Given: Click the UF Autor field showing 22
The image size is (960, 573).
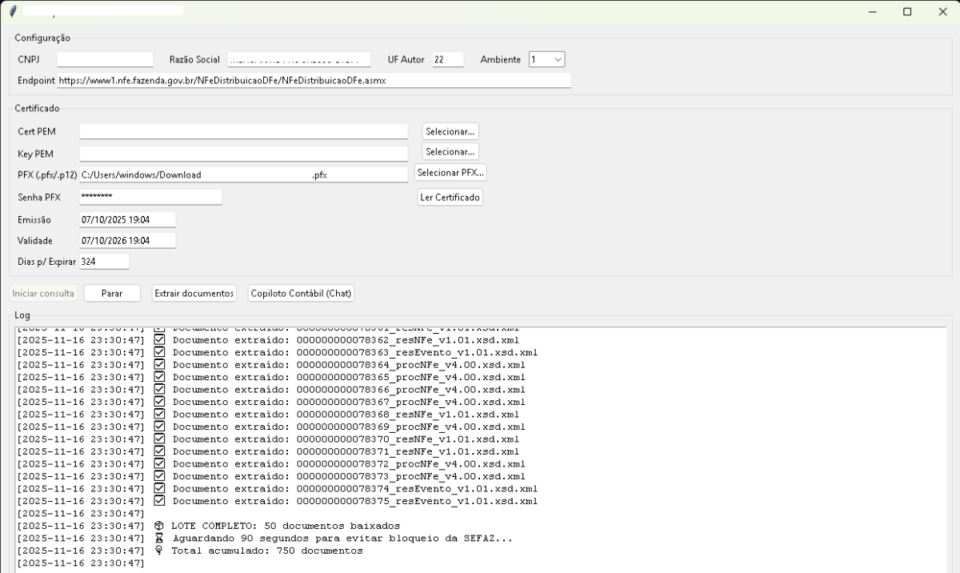Looking at the screenshot, I should pyautogui.click(x=448, y=59).
